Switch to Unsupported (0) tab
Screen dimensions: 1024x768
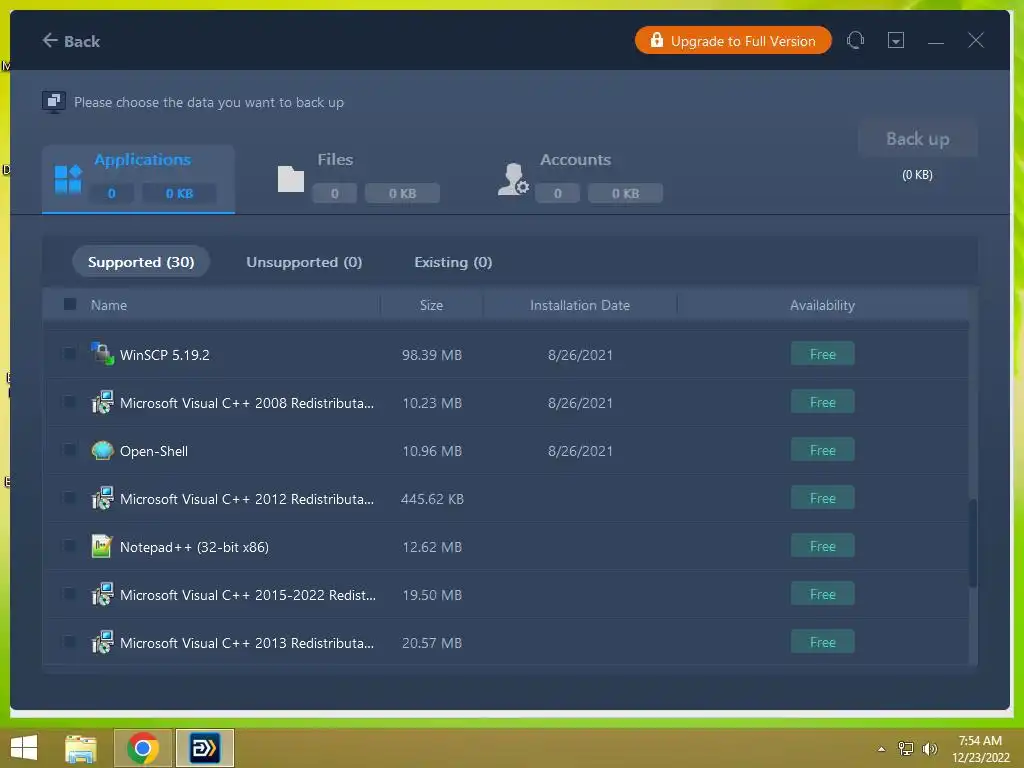click(x=304, y=262)
